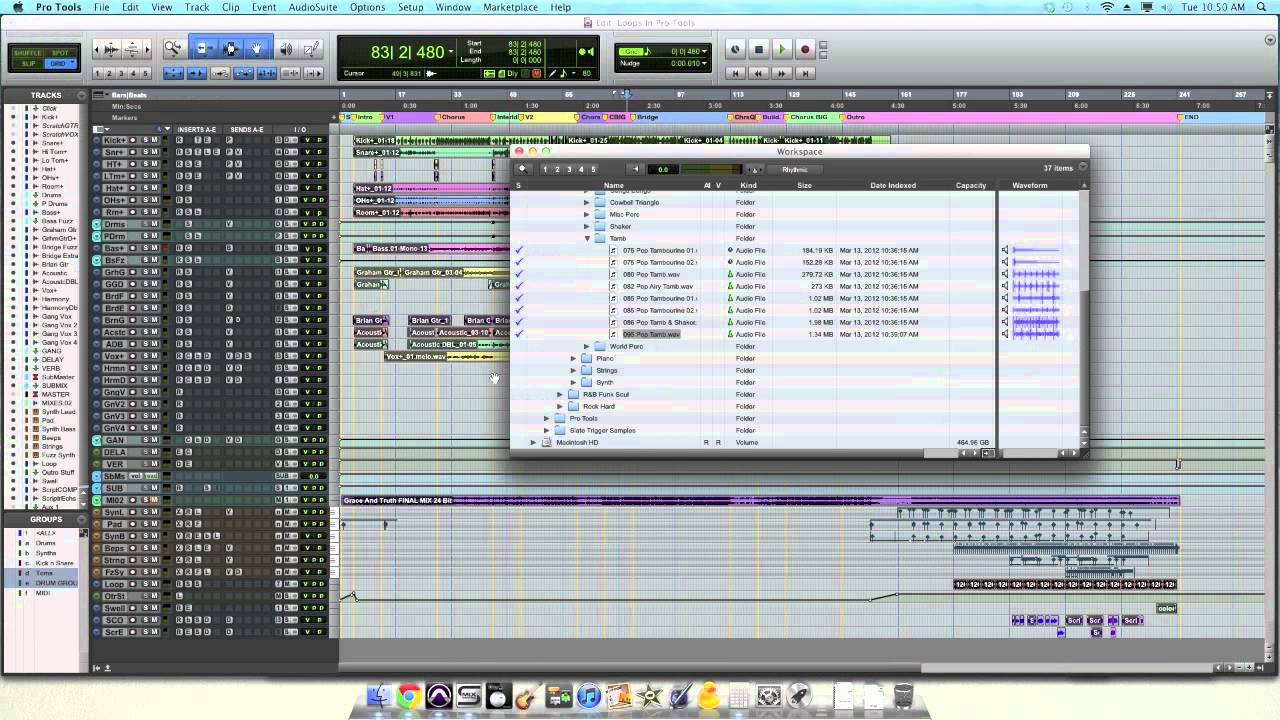
Task: Enable Shuffle edit mode
Action: pos(28,53)
